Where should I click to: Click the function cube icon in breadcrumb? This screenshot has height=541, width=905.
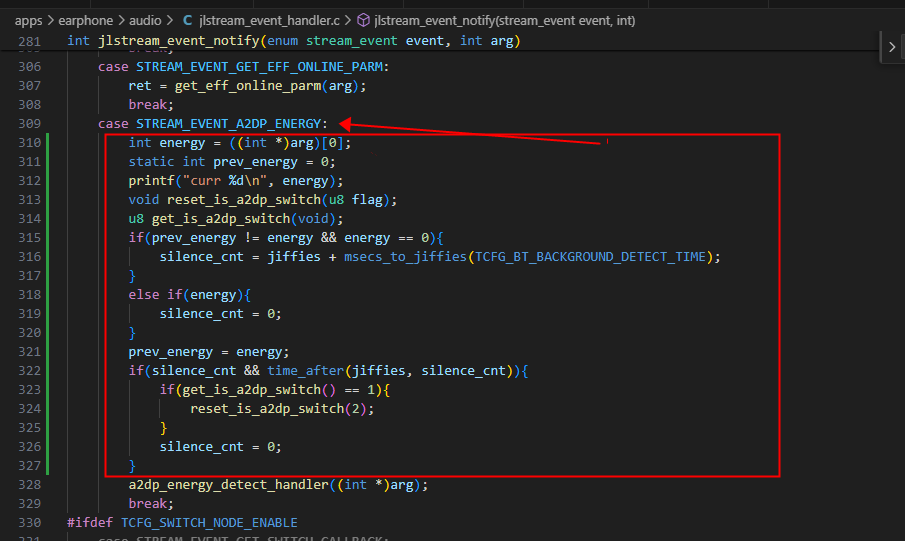point(363,21)
